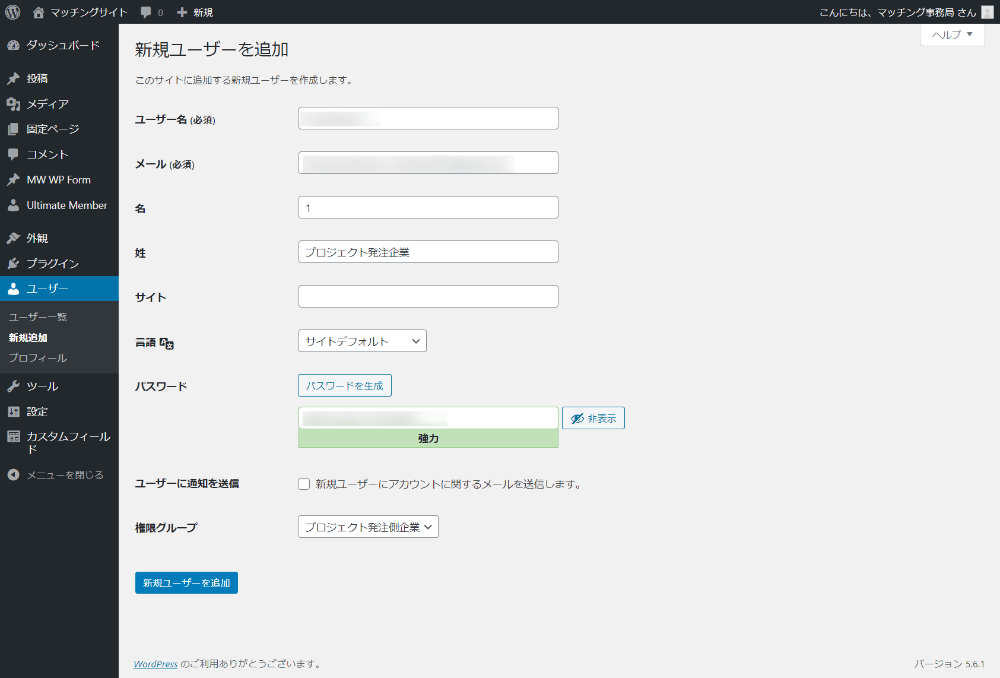Click the 設定 settings icon
This screenshot has width=1000, height=678.
[x=13, y=411]
